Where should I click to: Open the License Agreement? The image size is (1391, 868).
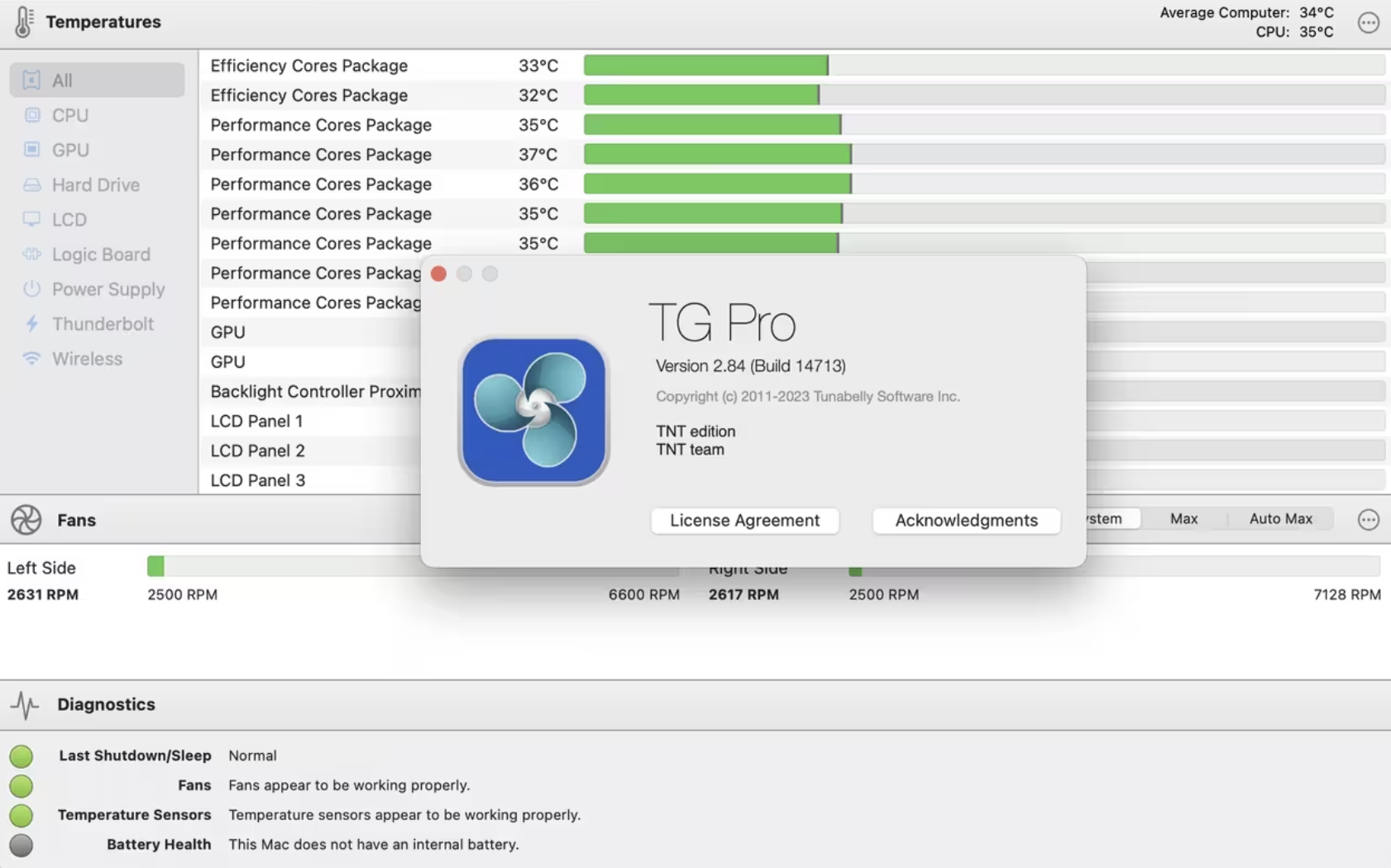click(x=744, y=521)
